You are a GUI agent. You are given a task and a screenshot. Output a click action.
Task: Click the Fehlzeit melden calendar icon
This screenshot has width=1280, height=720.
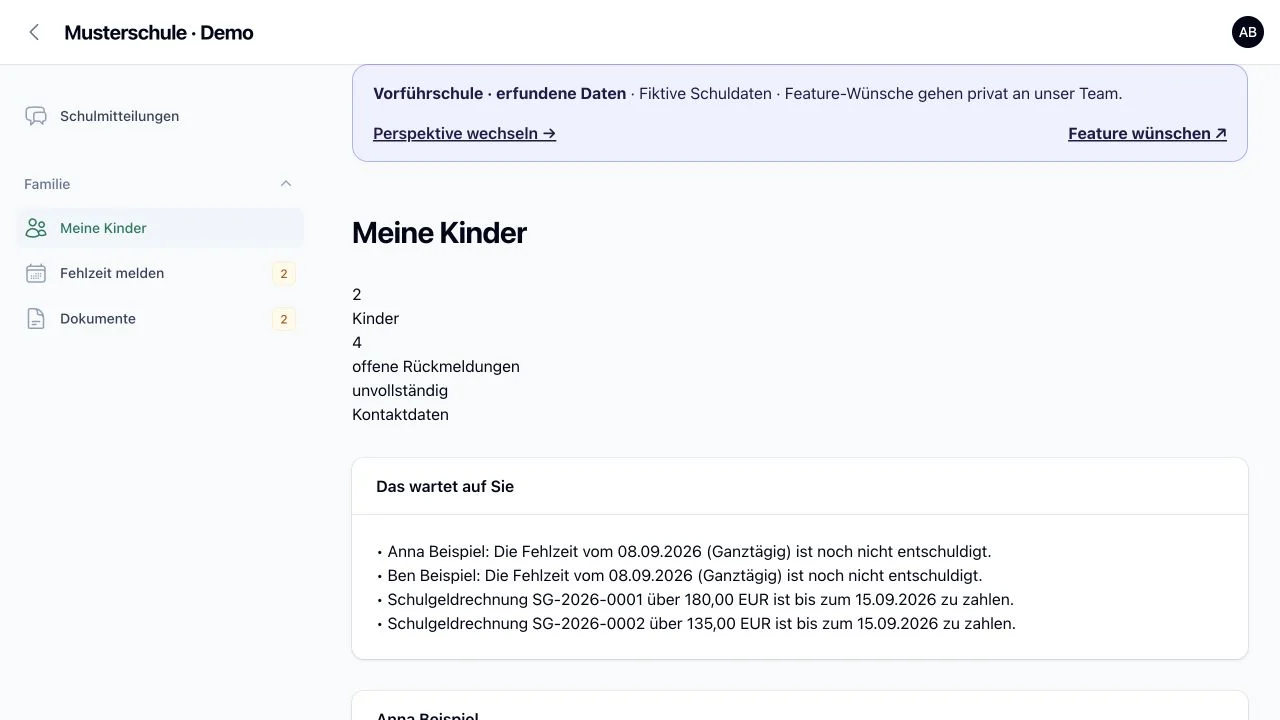coord(36,273)
